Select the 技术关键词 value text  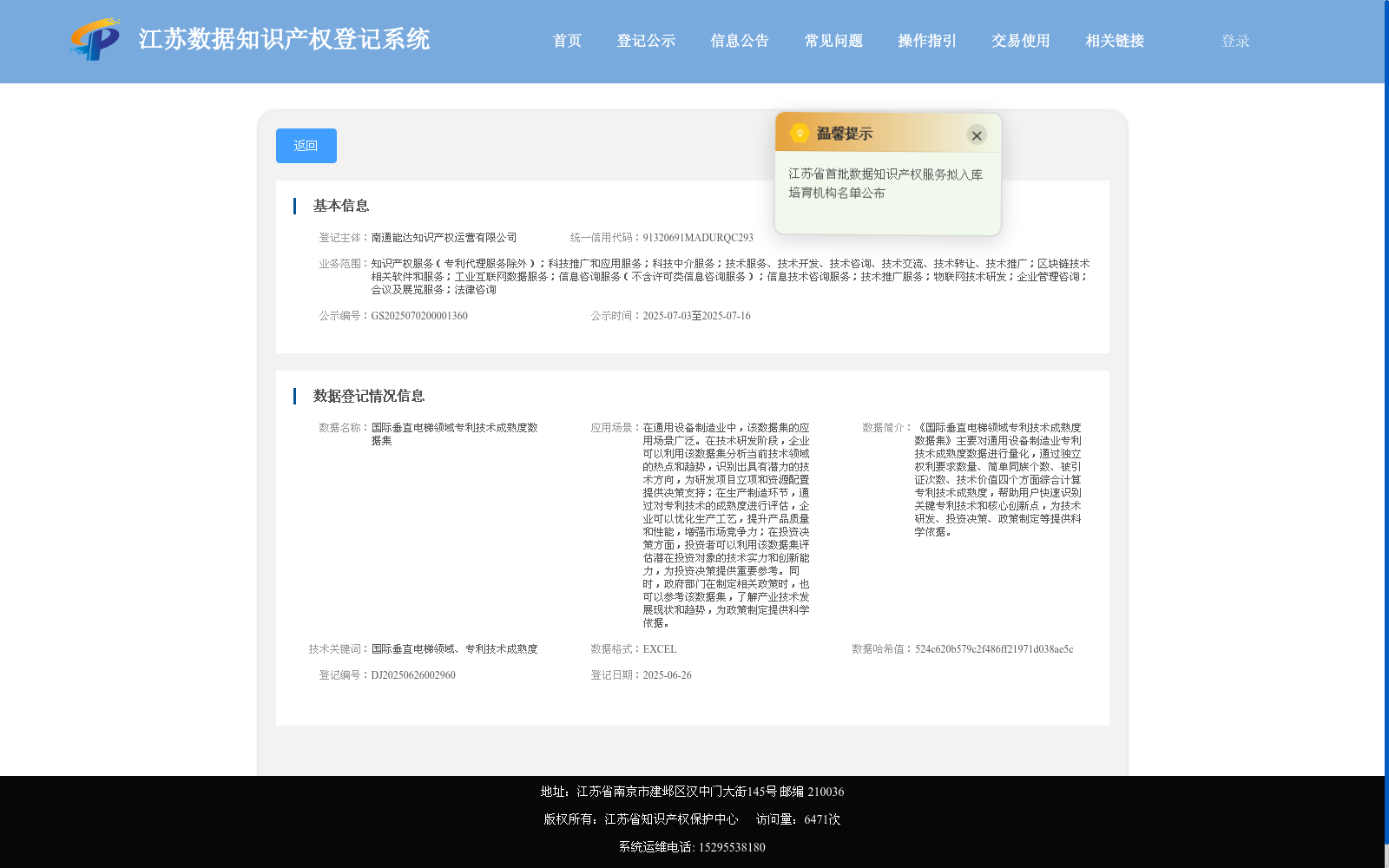pos(455,649)
